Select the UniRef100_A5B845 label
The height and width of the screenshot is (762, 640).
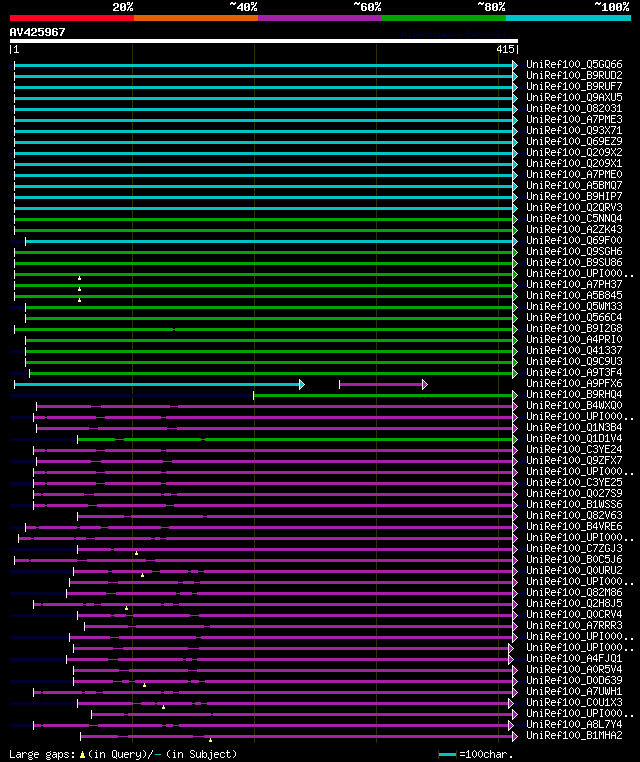574,295
